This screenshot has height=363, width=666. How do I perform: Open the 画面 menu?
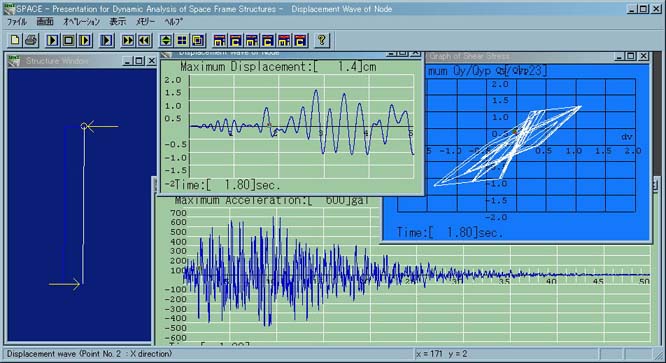click(x=45, y=22)
